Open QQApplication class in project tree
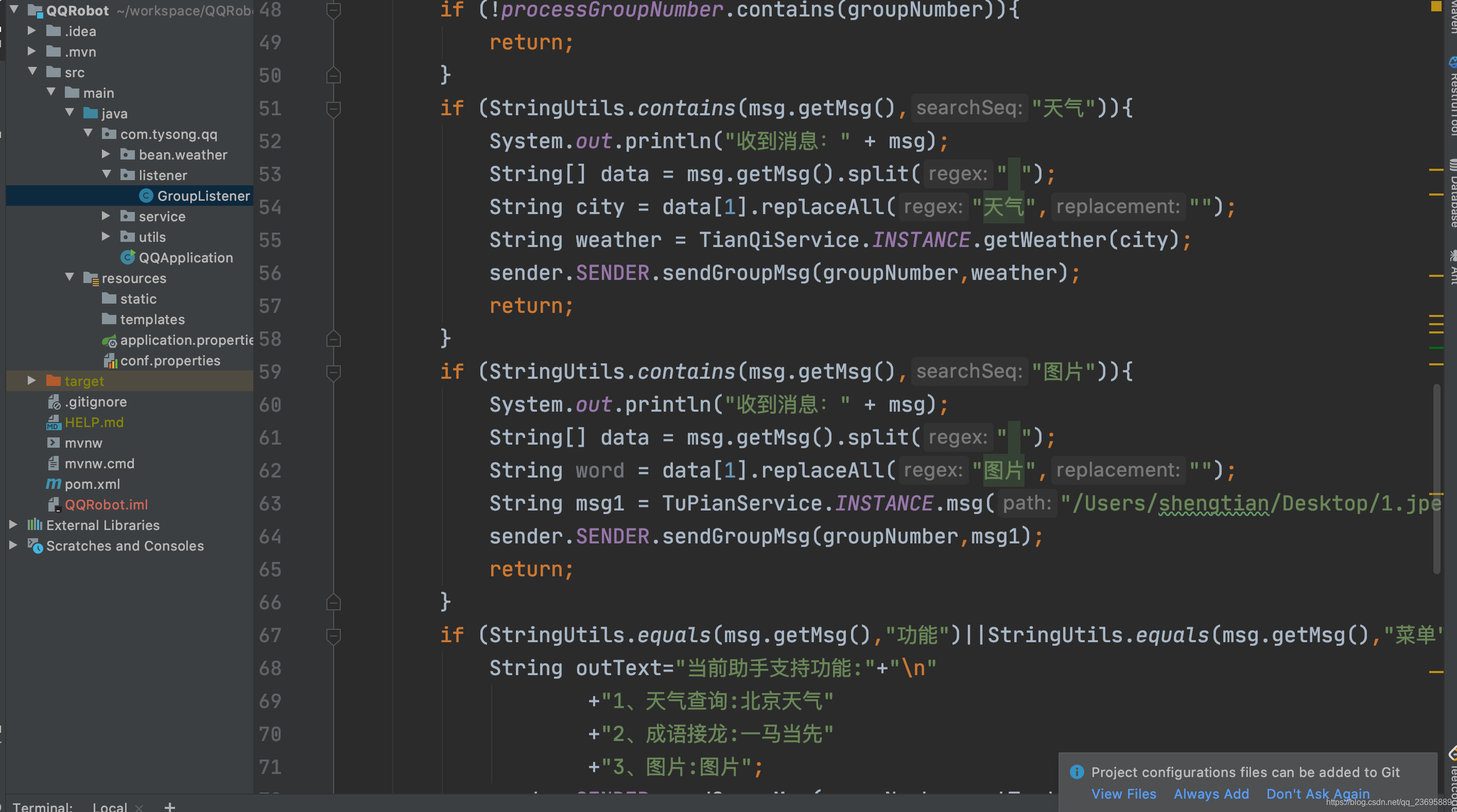The image size is (1457, 812). pyautogui.click(x=185, y=257)
